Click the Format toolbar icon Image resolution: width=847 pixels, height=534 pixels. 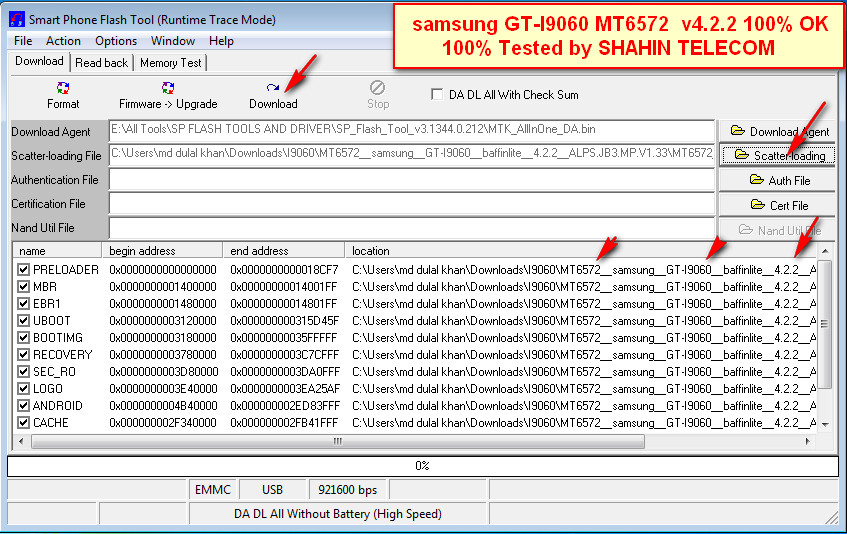(x=63, y=88)
